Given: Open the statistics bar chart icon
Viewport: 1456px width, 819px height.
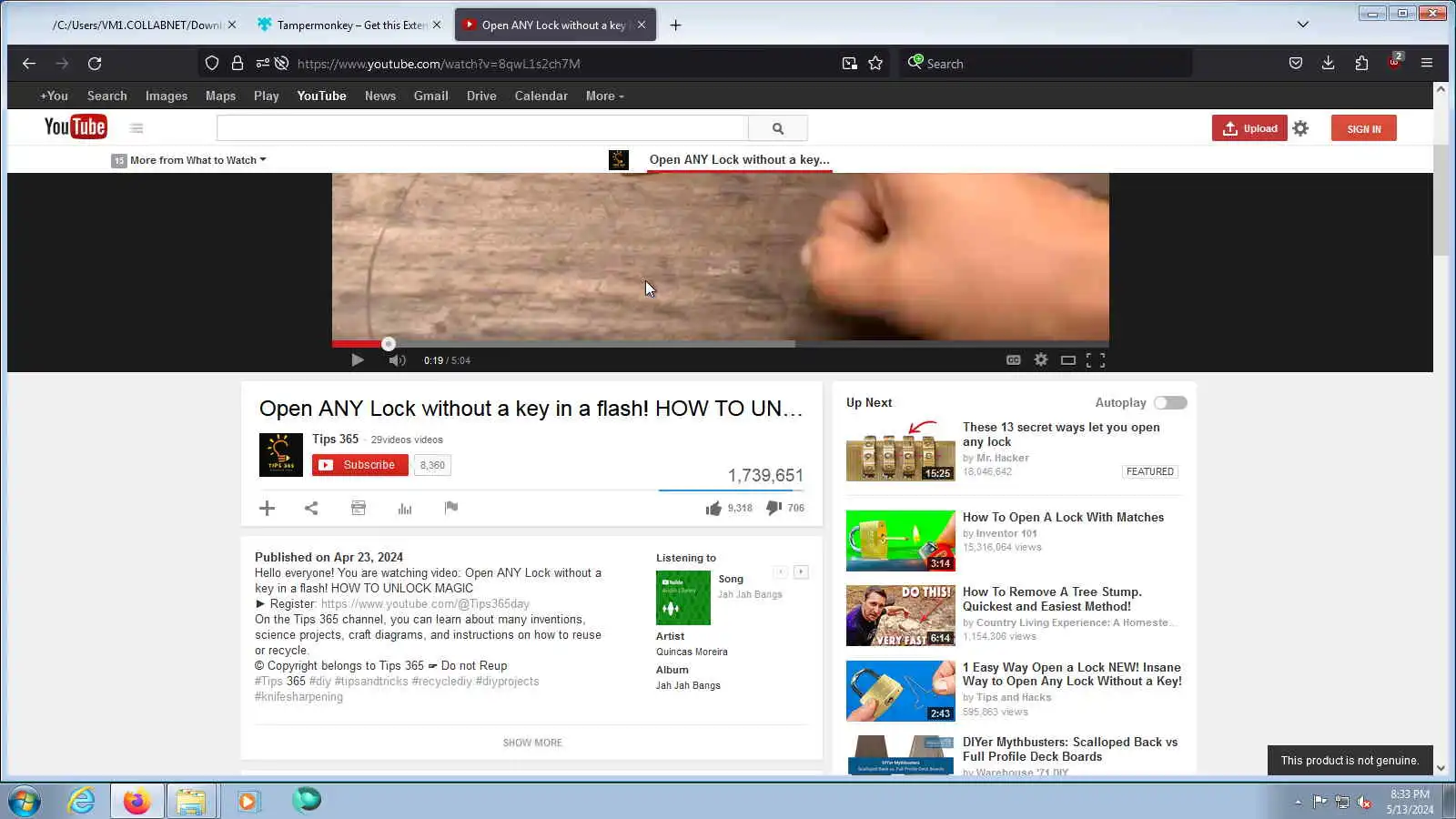Looking at the screenshot, I should [x=405, y=509].
